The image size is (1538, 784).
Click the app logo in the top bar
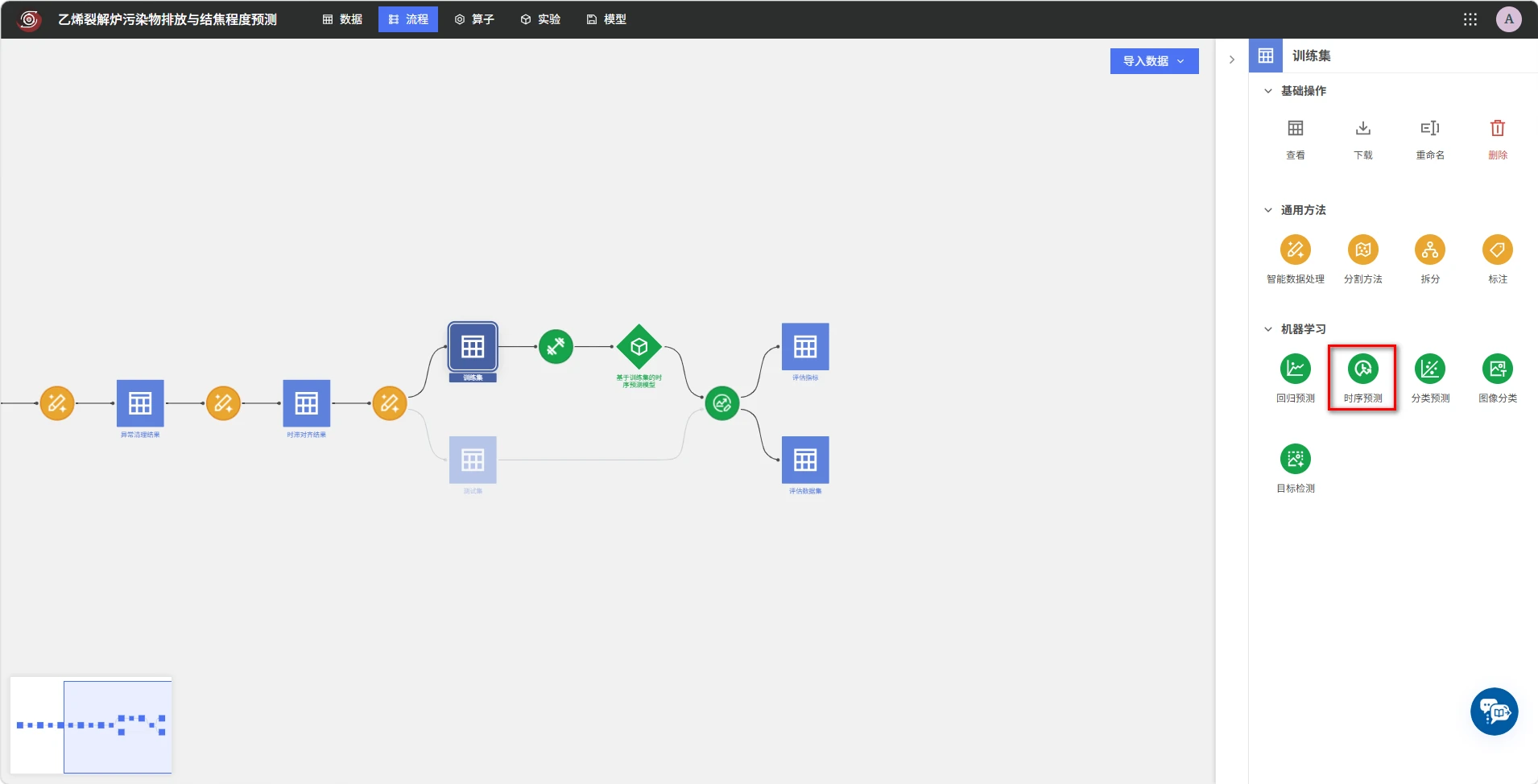(x=29, y=19)
